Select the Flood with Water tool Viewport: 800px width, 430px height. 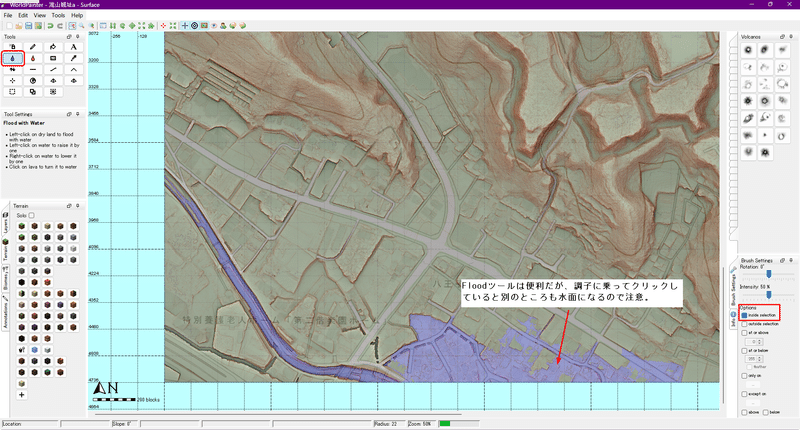(13, 58)
